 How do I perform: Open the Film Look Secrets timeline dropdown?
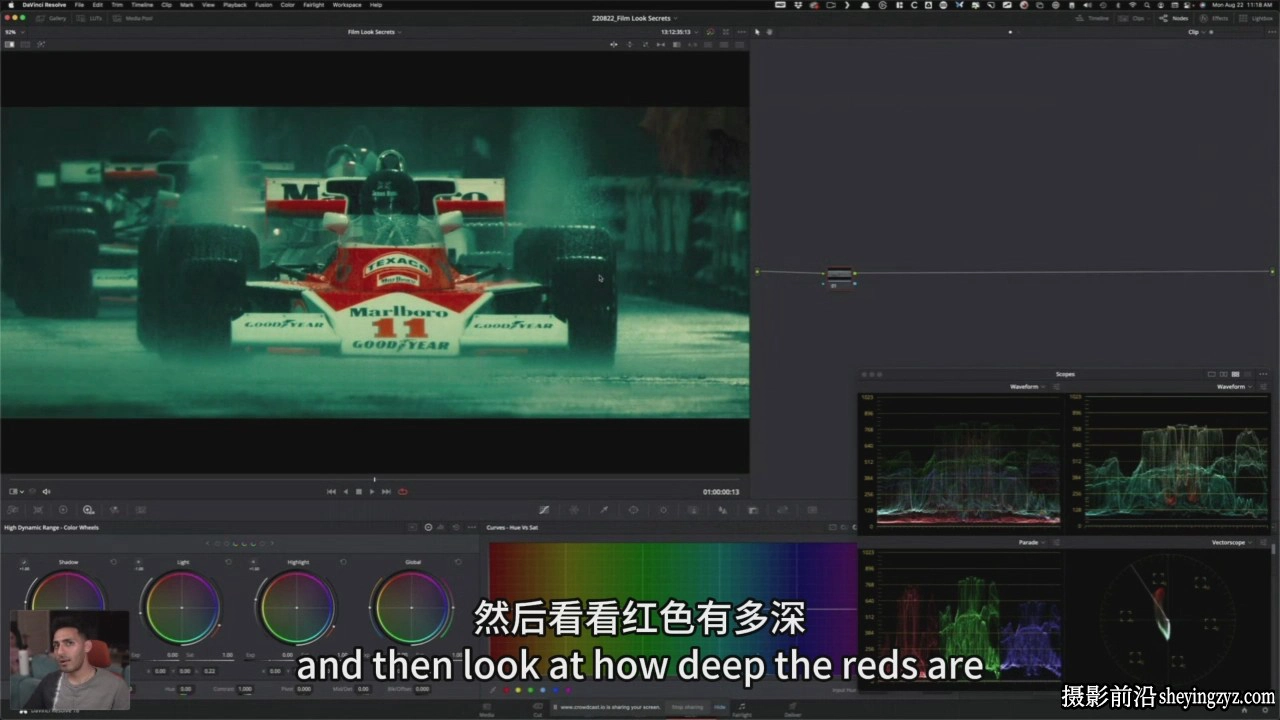pyautogui.click(x=374, y=32)
